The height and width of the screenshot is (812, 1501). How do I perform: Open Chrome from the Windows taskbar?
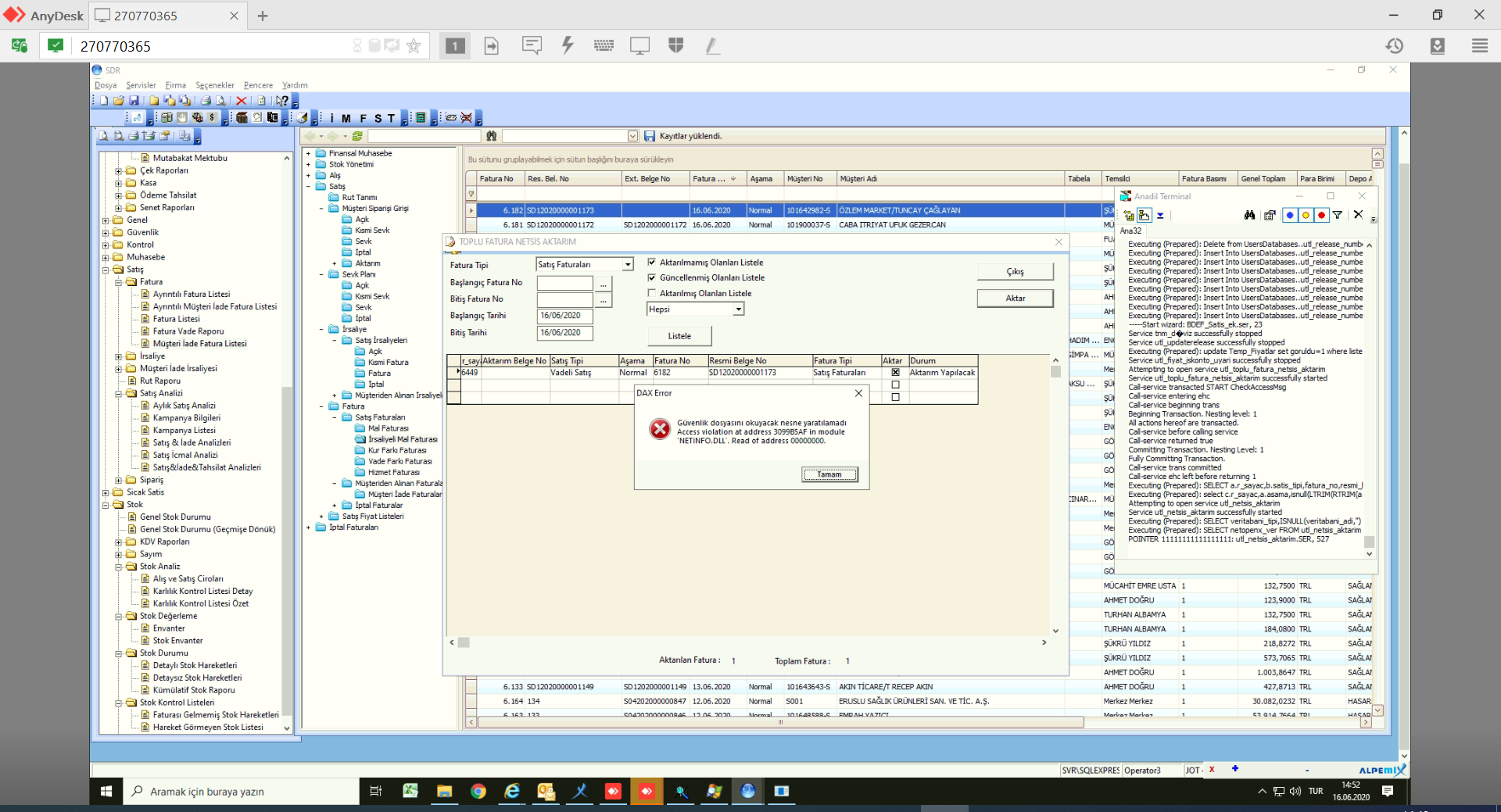point(478,791)
